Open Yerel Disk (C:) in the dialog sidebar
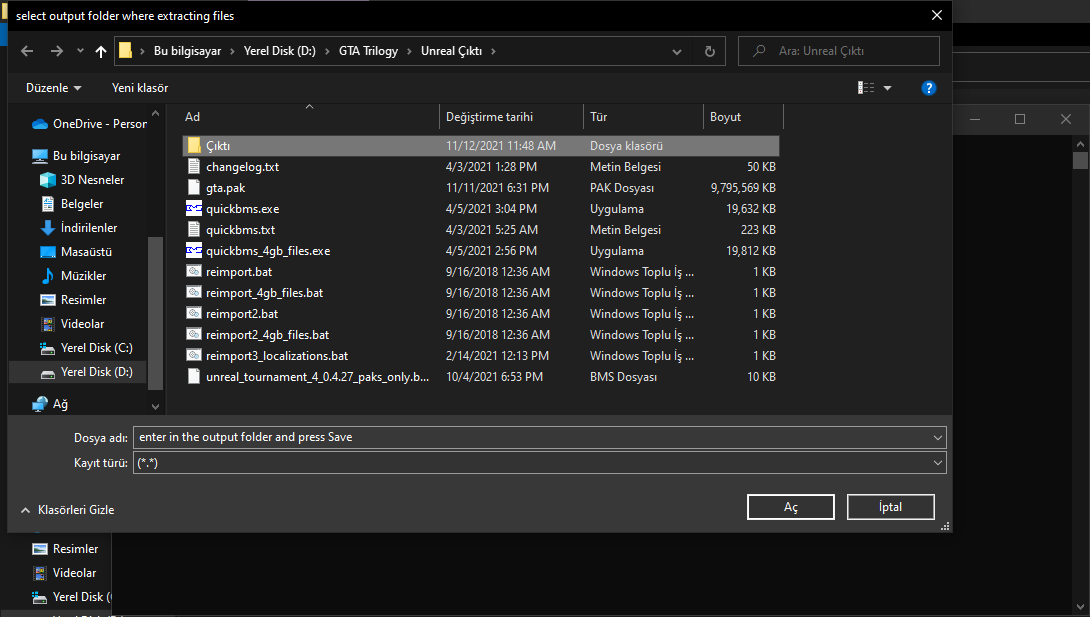This screenshot has width=1090, height=617. pyautogui.click(x=86, y=347)
